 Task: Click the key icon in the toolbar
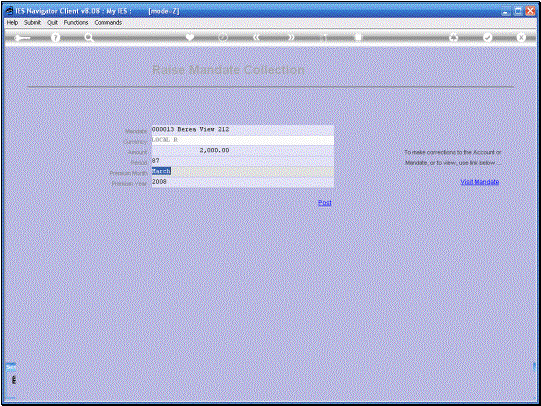pos(22,38)
